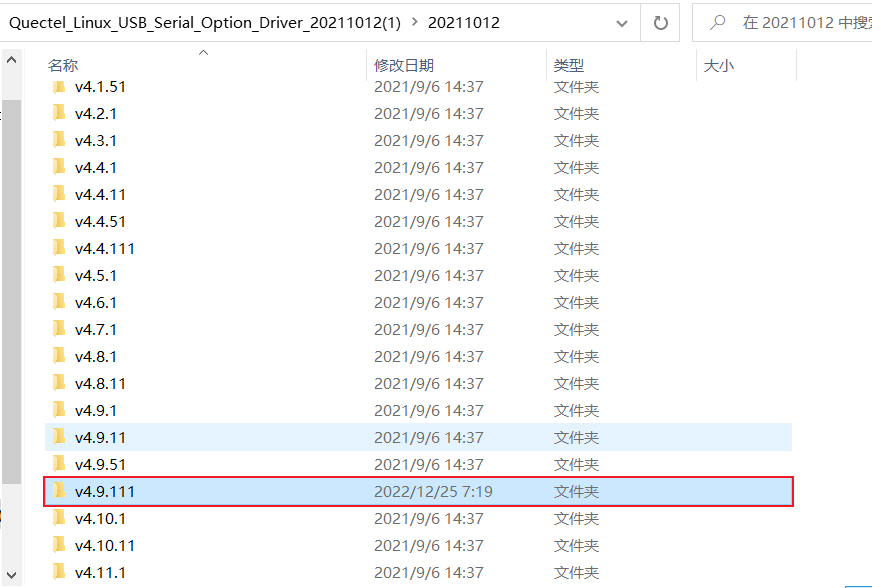Select the v4.10.1 folder icon
The height and width of the screenshot is (588, 872).
[x=59, y=518]
